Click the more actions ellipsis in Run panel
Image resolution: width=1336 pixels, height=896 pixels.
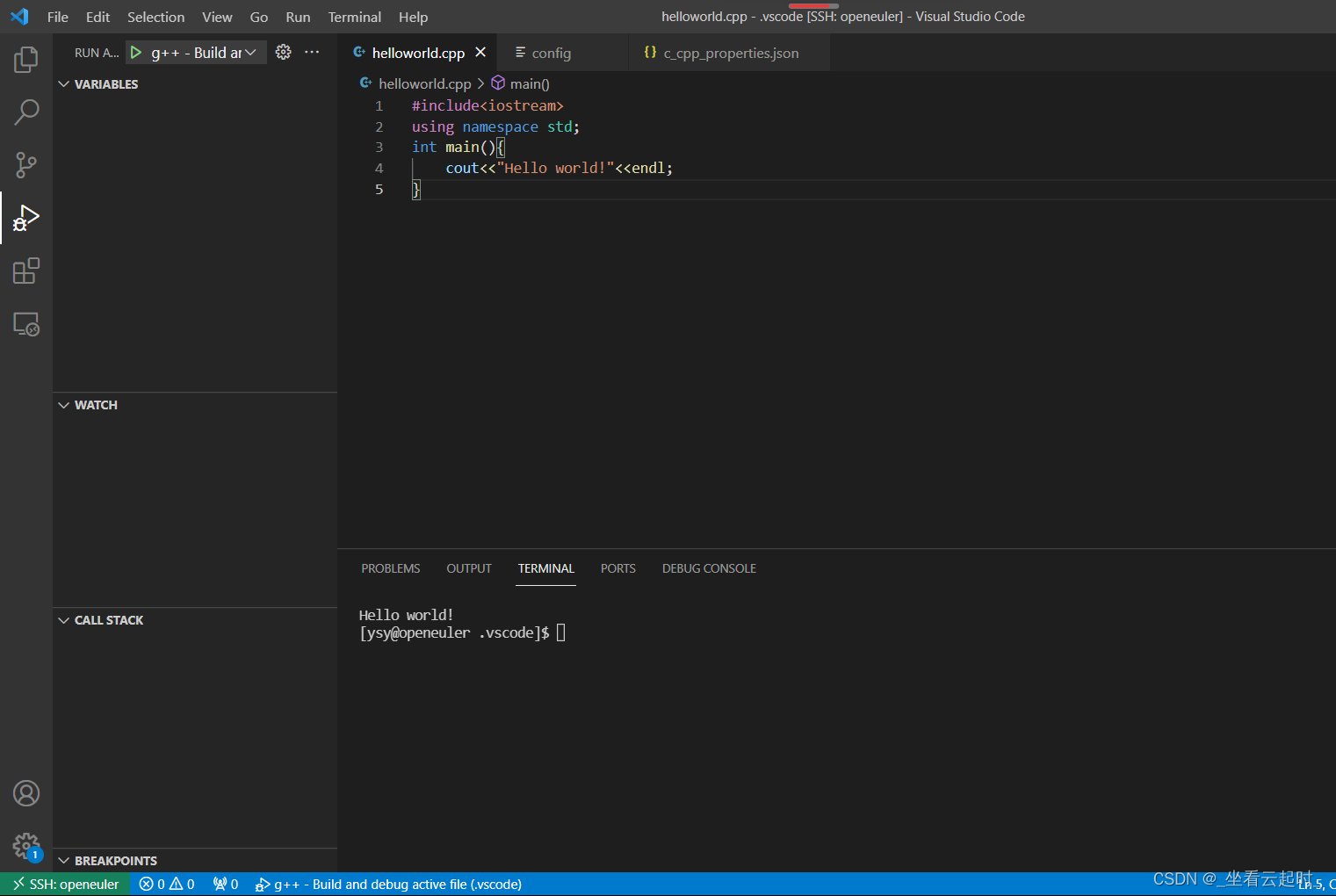tap(312, 52)
